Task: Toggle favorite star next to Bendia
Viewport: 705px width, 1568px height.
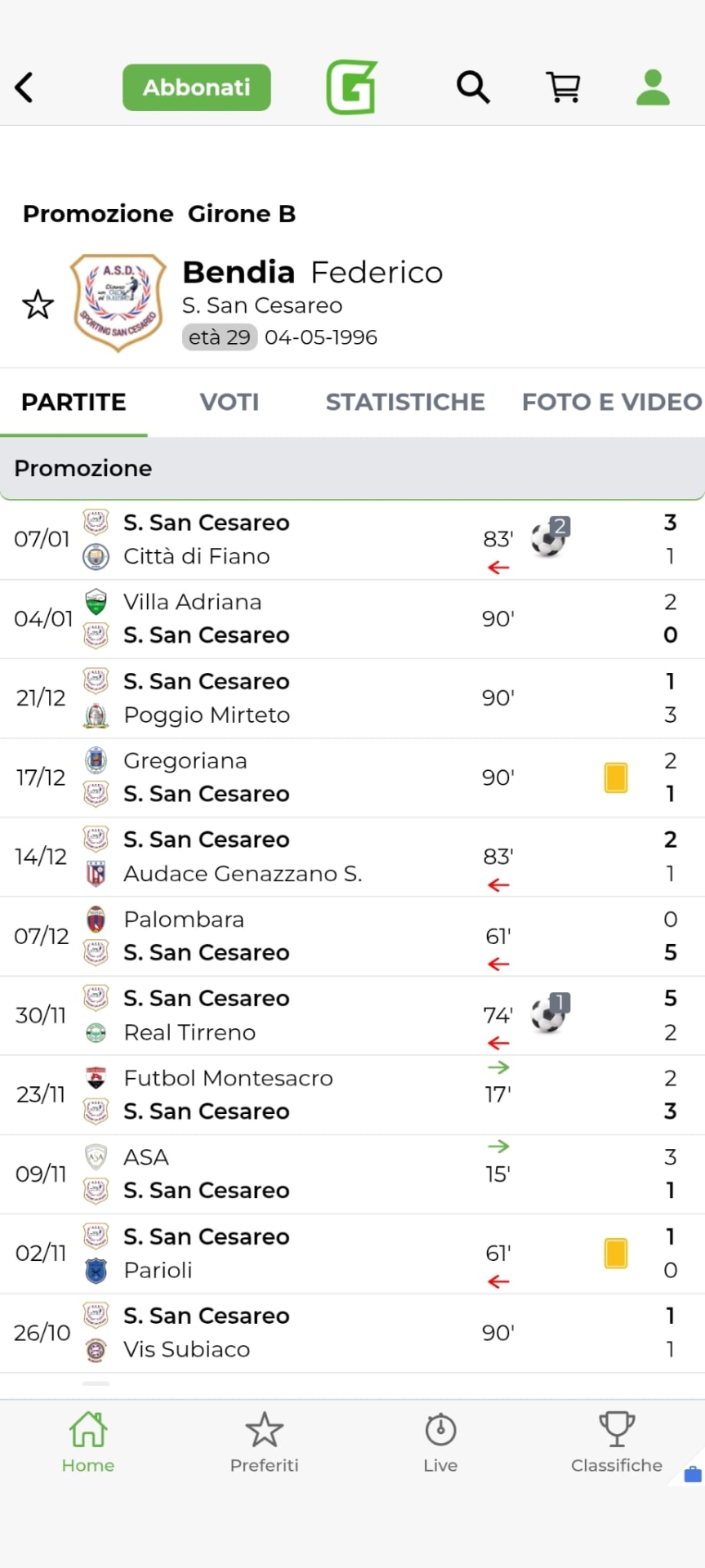Action: pos(38,305)
